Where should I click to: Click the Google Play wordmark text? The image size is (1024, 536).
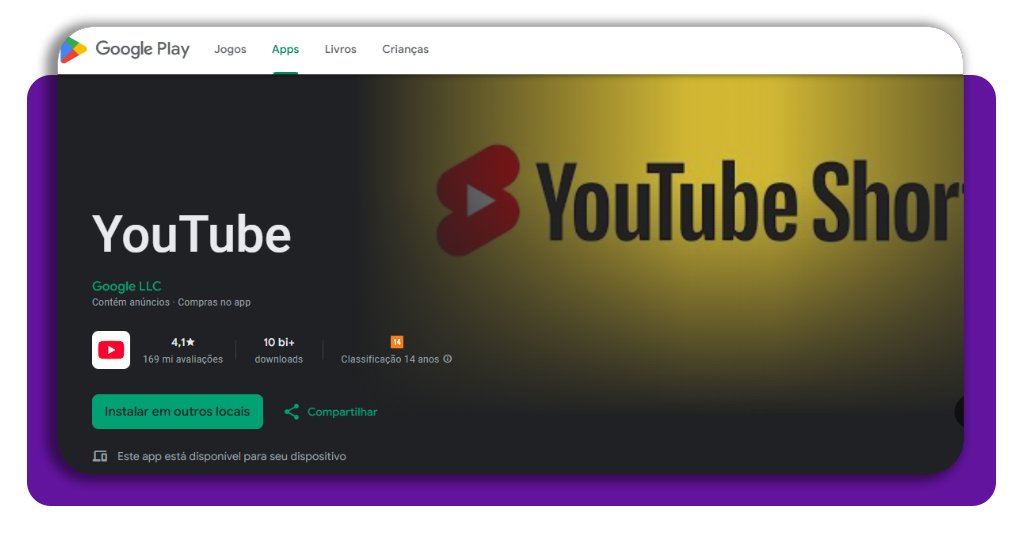coord(142,49)
